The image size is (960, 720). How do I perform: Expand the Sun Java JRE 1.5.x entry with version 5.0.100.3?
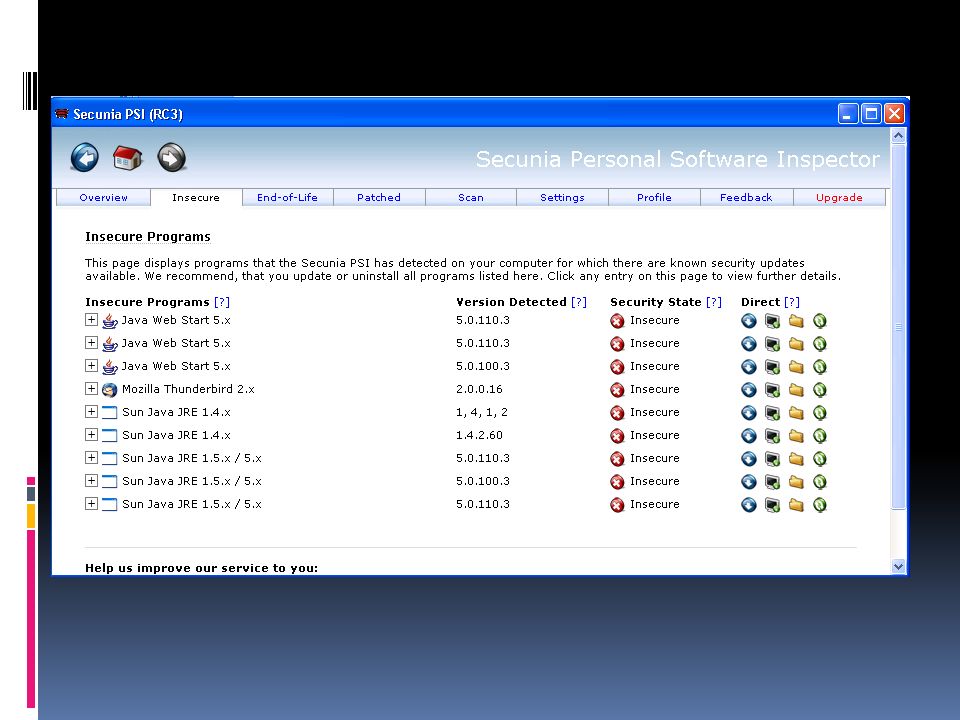(x=91, y=481)
